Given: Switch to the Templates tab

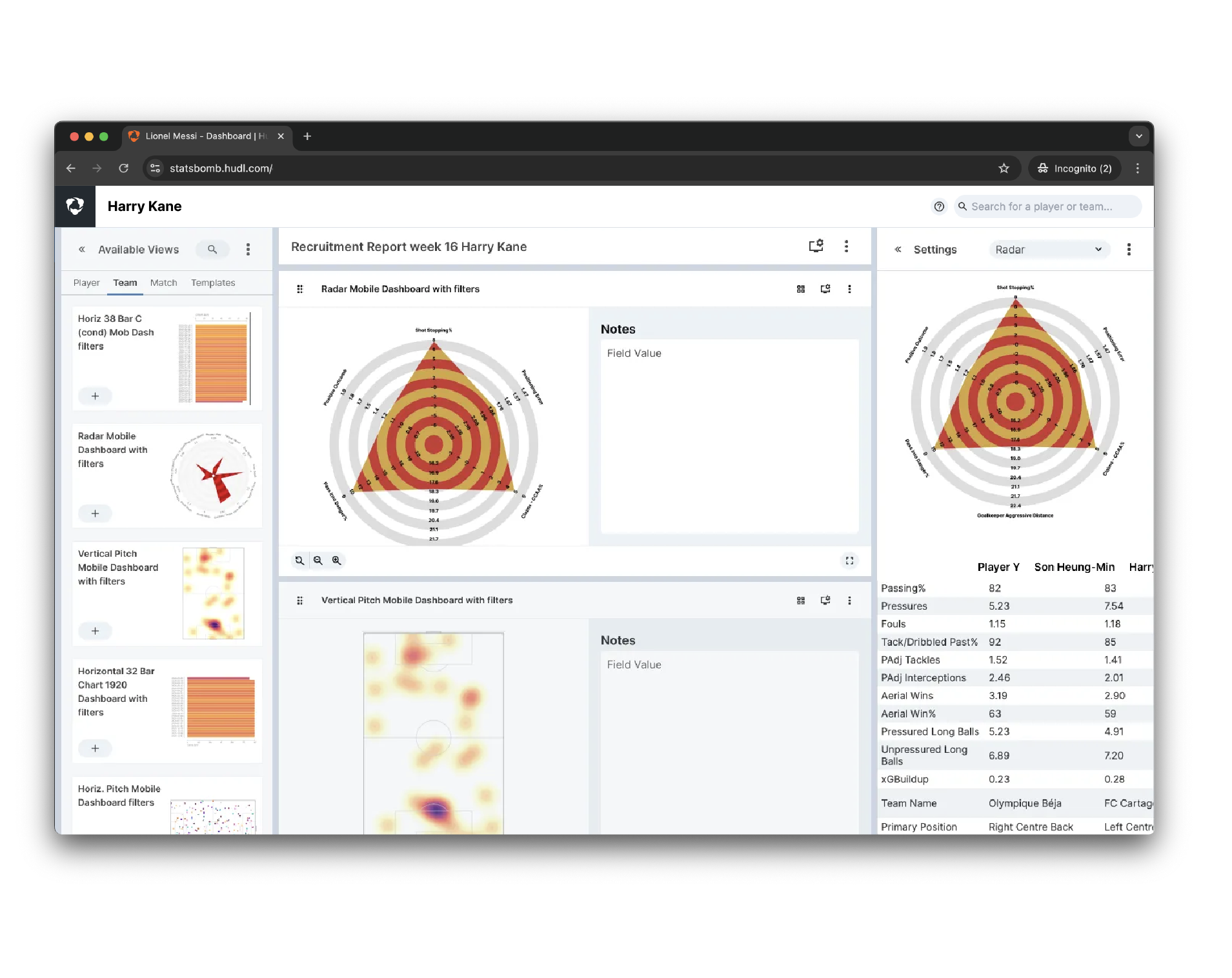Looking at the screenshot, I should click(213, 283).
